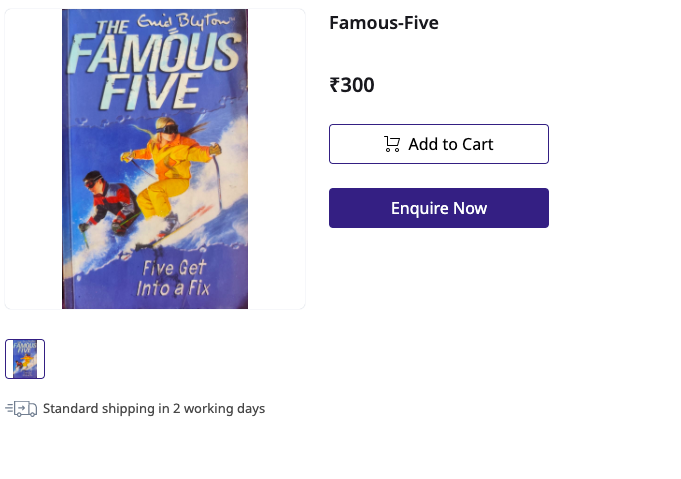Image resolution: width=681 pixels, height=479 pixels.
Task: Click the shopping cart icon
Action: (392, 144)
